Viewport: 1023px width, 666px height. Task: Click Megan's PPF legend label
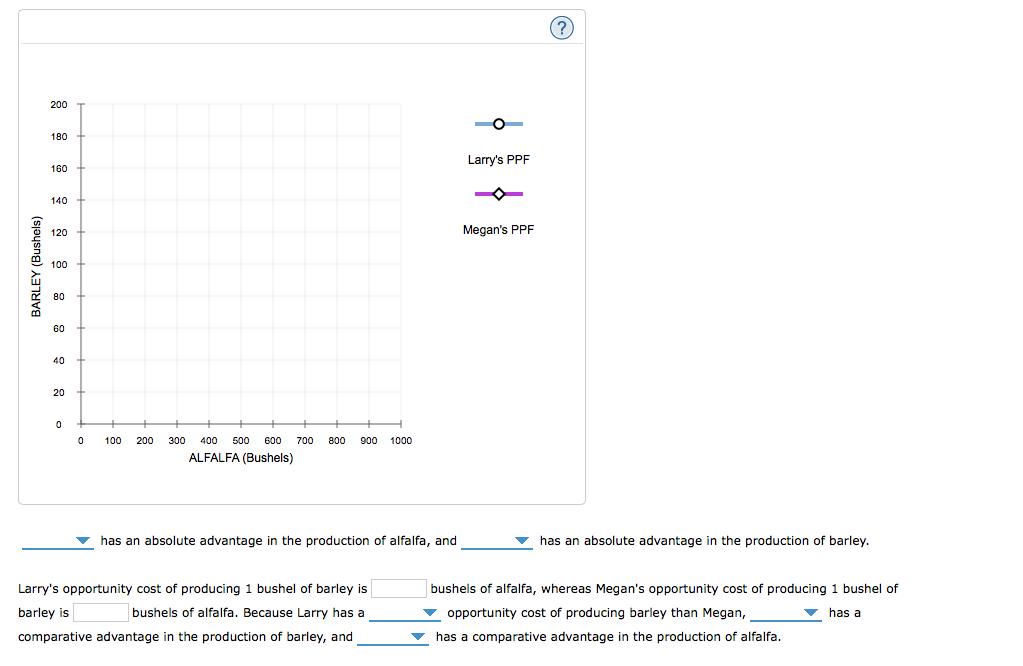click(x=498, y=230)
